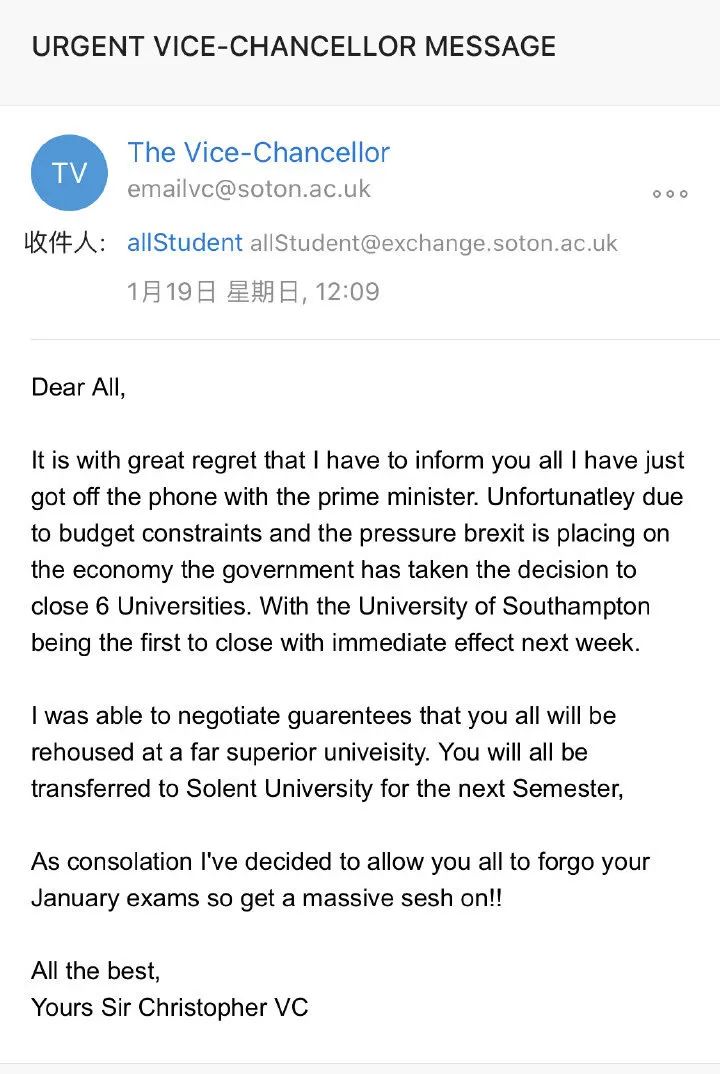The image size is (720, 1074).
Task: Click the massive sesh on!! text
Action: pyautogui.click(x=402, y=899)
